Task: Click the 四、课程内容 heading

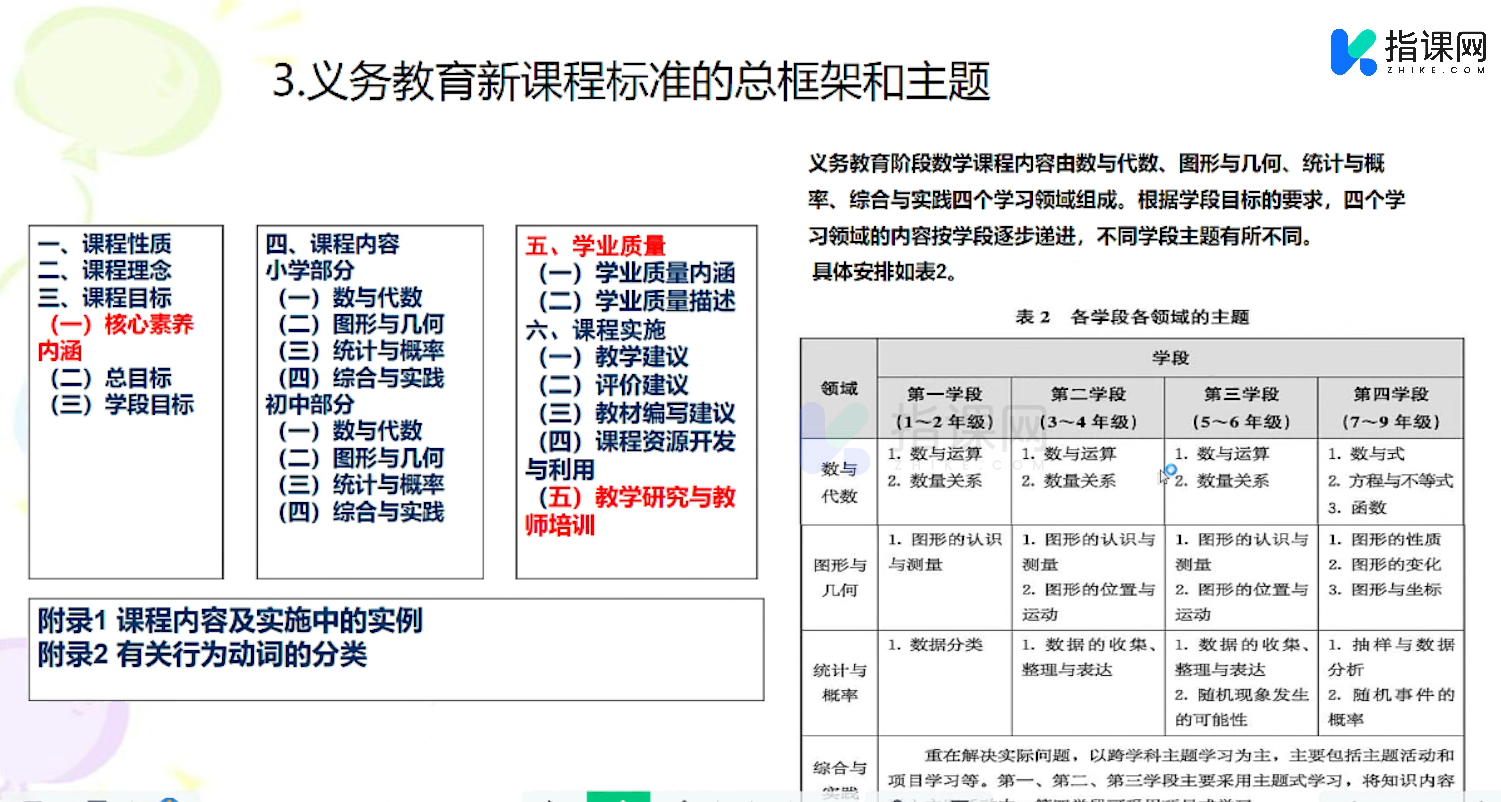Action: pyautogui.click(x=332, y=244)
